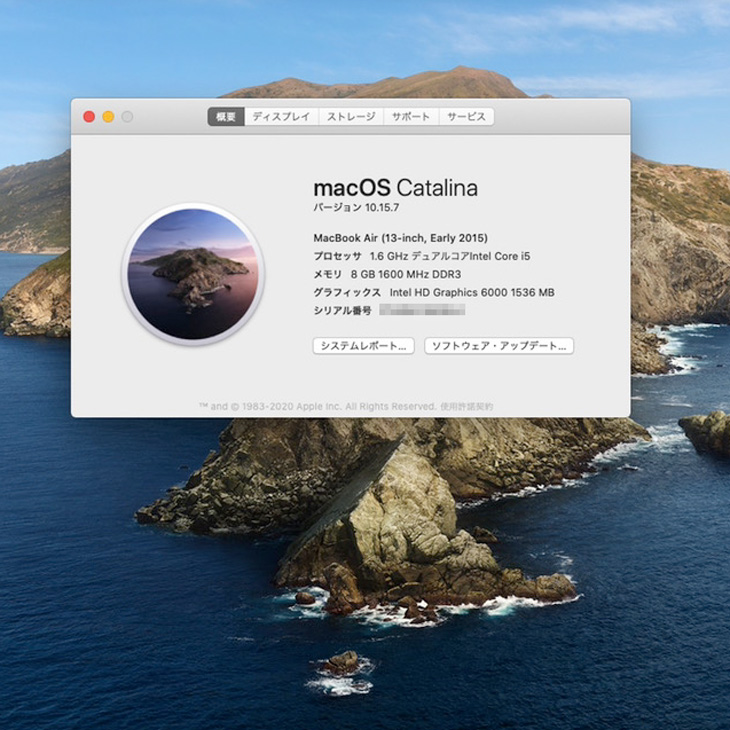Click the システムレポート... button
Screen dimensions: 730x730
point(364,346)
